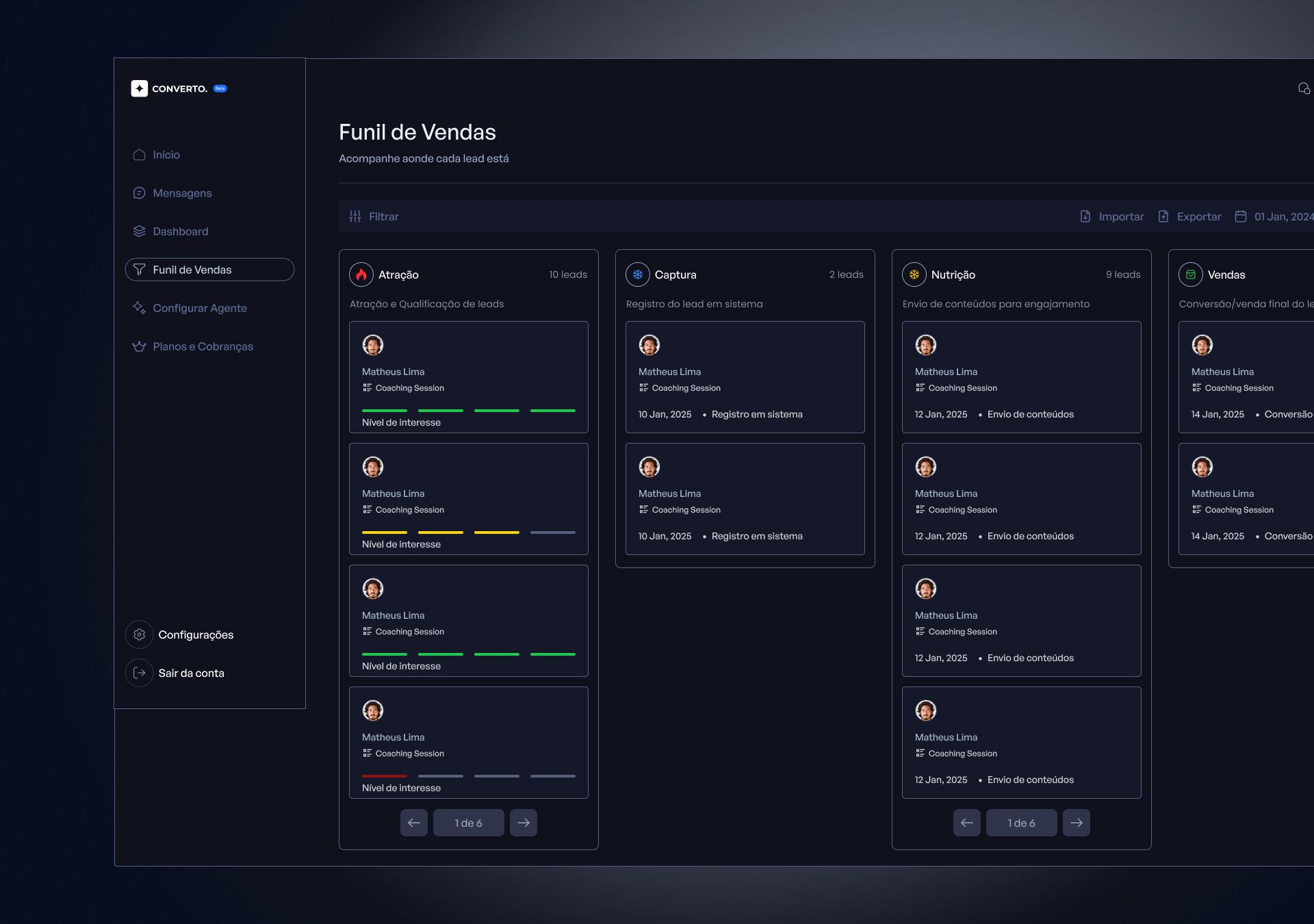
Task: Click the Sair da conta logout icon
Action: (x=140, y=673)
